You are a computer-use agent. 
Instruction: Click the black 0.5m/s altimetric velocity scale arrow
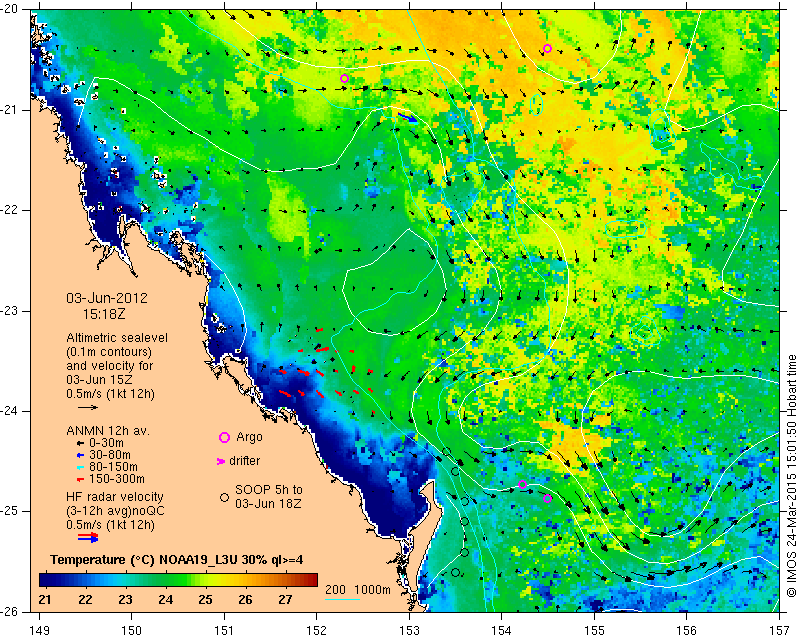(x=88, y=407)
